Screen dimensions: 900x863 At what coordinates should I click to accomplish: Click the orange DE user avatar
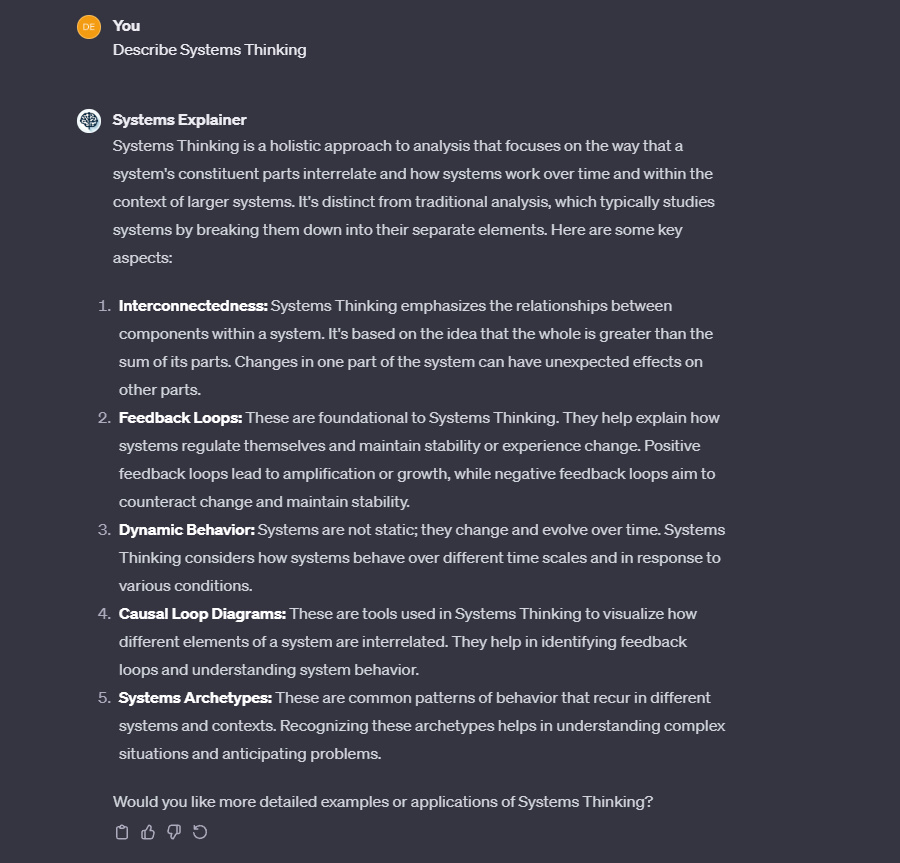click(x=89, y=27)
